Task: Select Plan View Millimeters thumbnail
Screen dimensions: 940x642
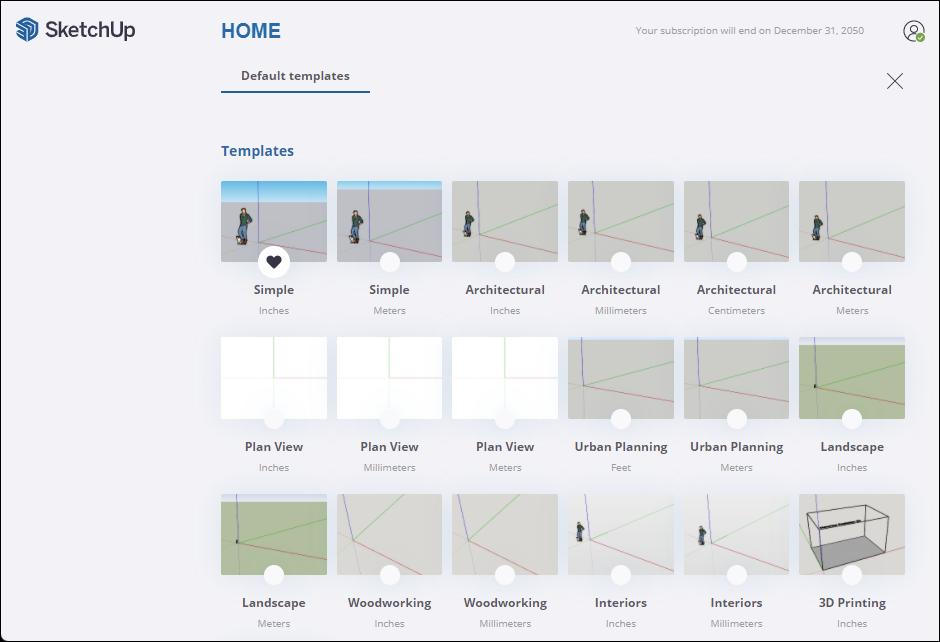Action: click(390, 376)
